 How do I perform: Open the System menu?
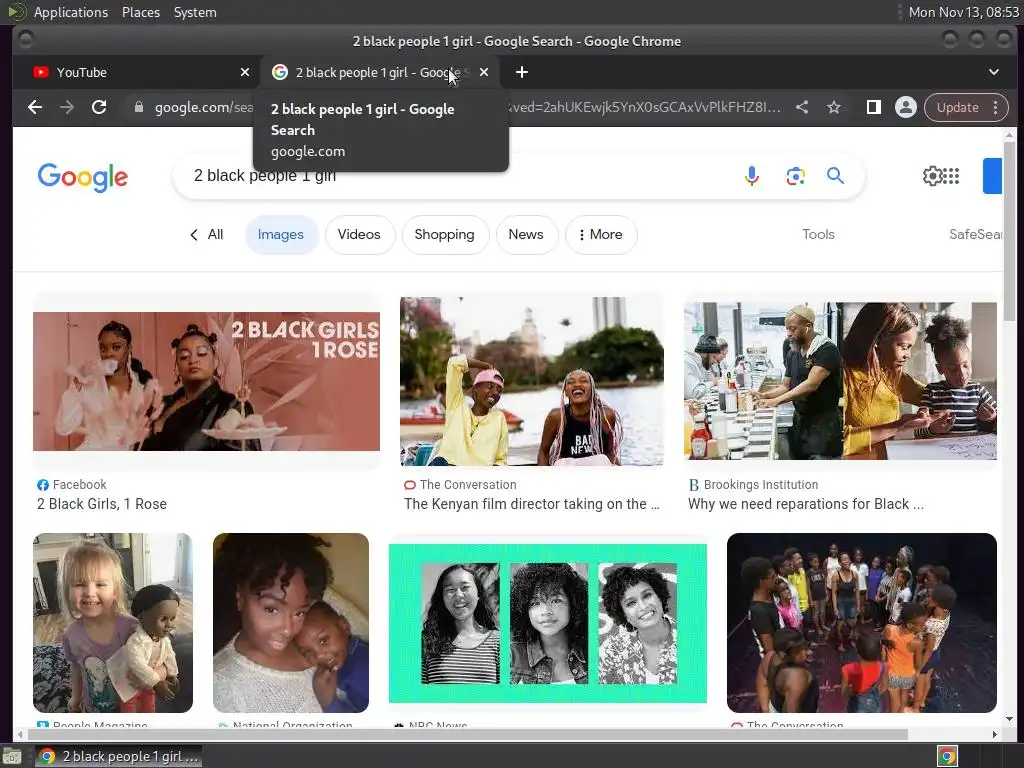[x=195, y=12]
